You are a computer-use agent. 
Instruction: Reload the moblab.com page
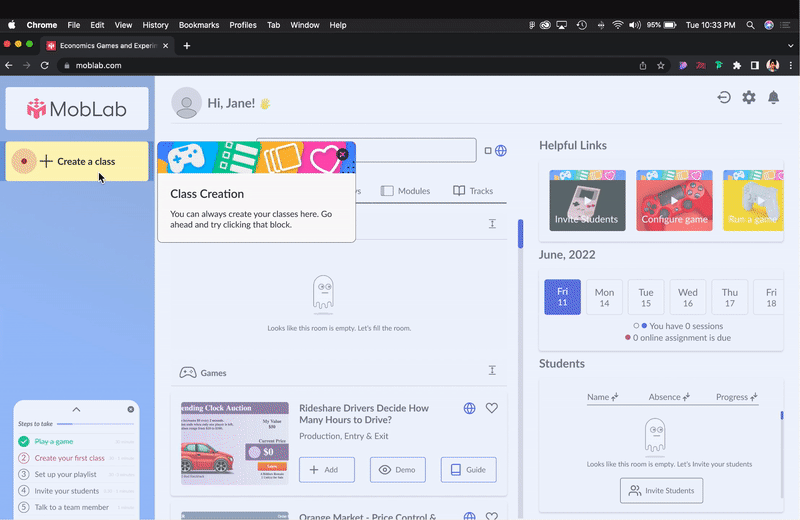click(x=44, y=65)
